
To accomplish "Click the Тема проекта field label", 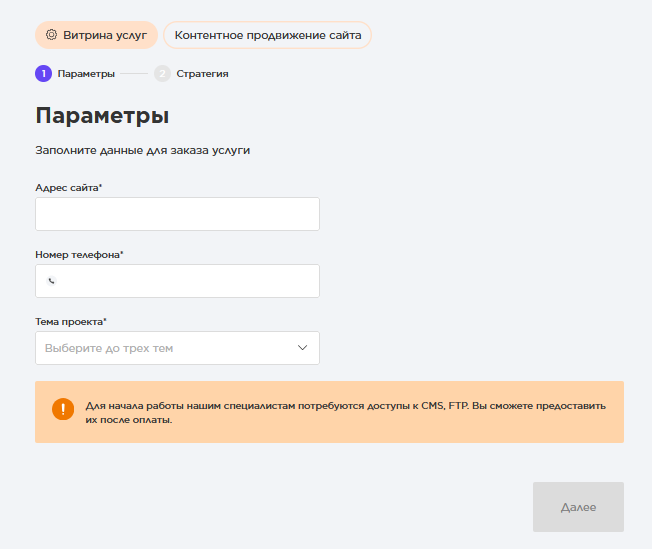I will (x=70, y=322).
